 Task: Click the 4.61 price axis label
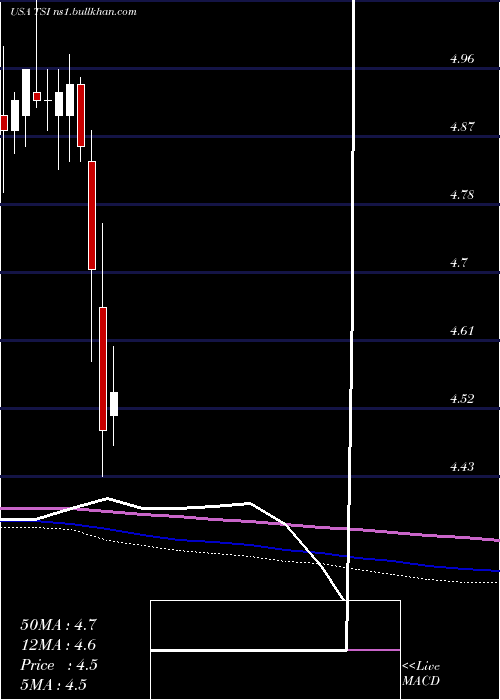[462, 331]
